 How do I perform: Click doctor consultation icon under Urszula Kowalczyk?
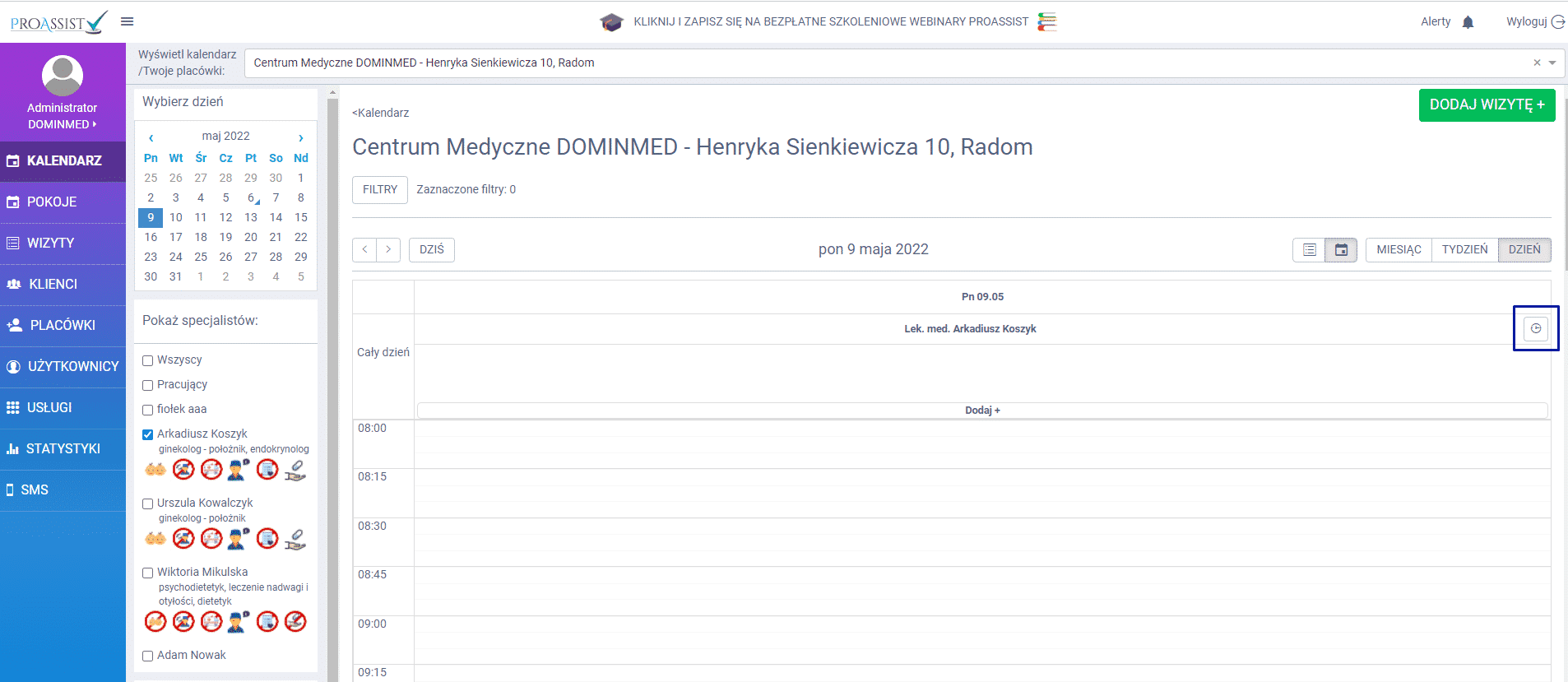pyautogui.click(x=239, y=539)
